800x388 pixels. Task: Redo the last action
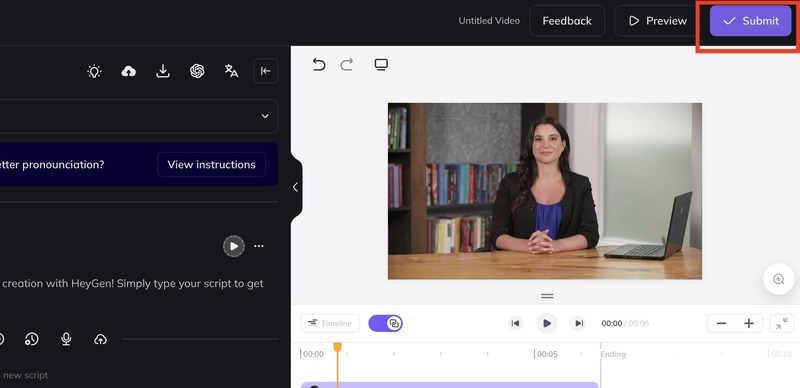pyautogui.click(x=347, y=65)
